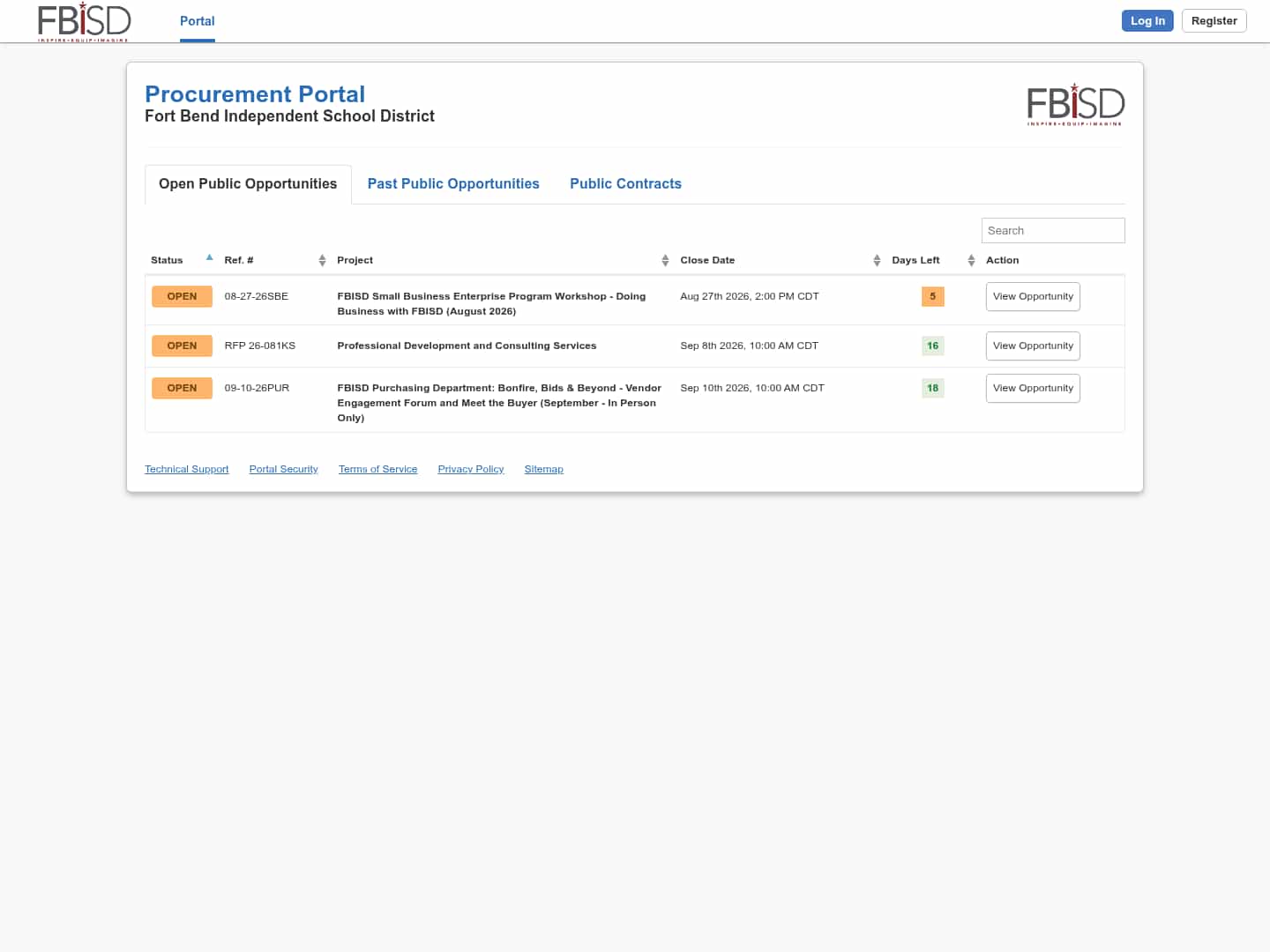Focus the Search input field

click(x=1053, y=230)
